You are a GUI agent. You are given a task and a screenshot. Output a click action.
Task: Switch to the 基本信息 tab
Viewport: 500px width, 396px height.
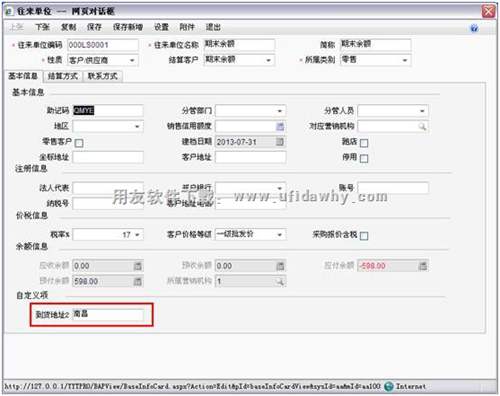23,76
